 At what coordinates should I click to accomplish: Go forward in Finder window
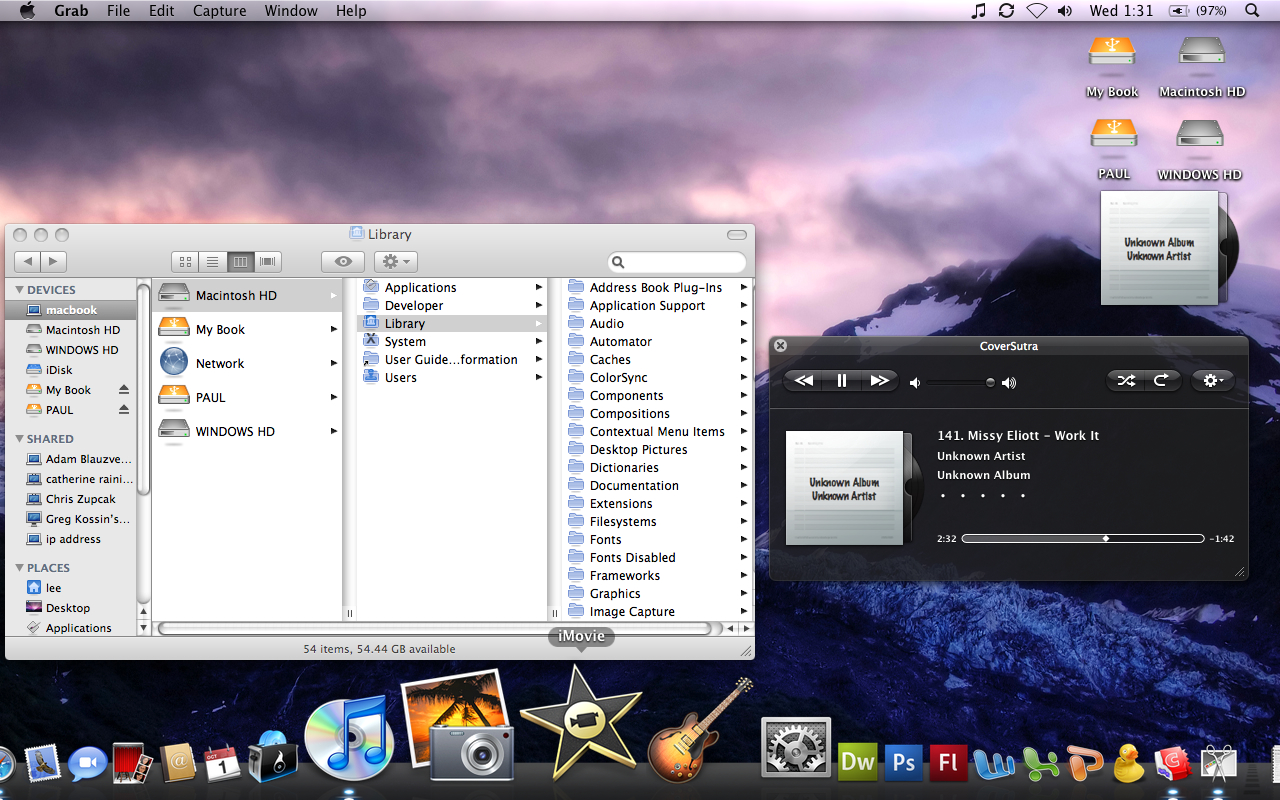(54, 261)
